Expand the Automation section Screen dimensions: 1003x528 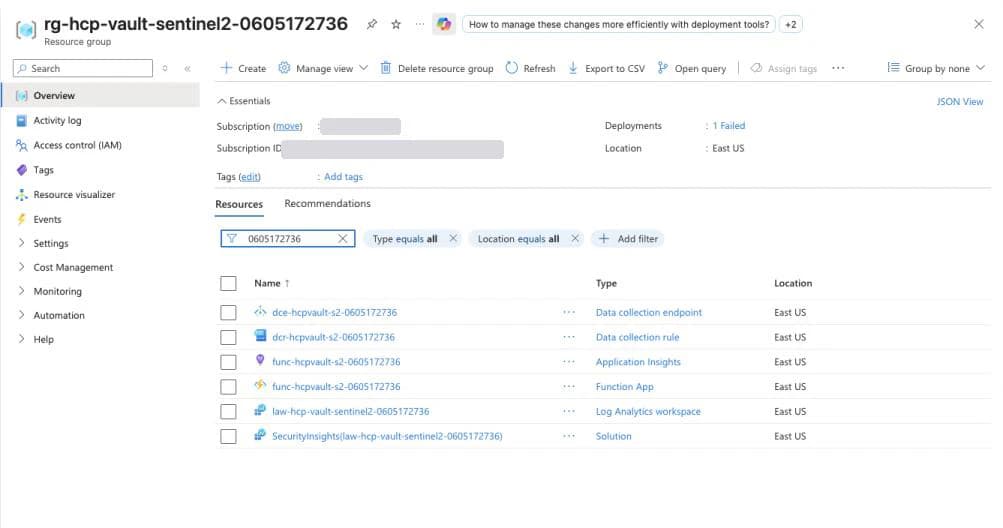(x=58, y=316)
